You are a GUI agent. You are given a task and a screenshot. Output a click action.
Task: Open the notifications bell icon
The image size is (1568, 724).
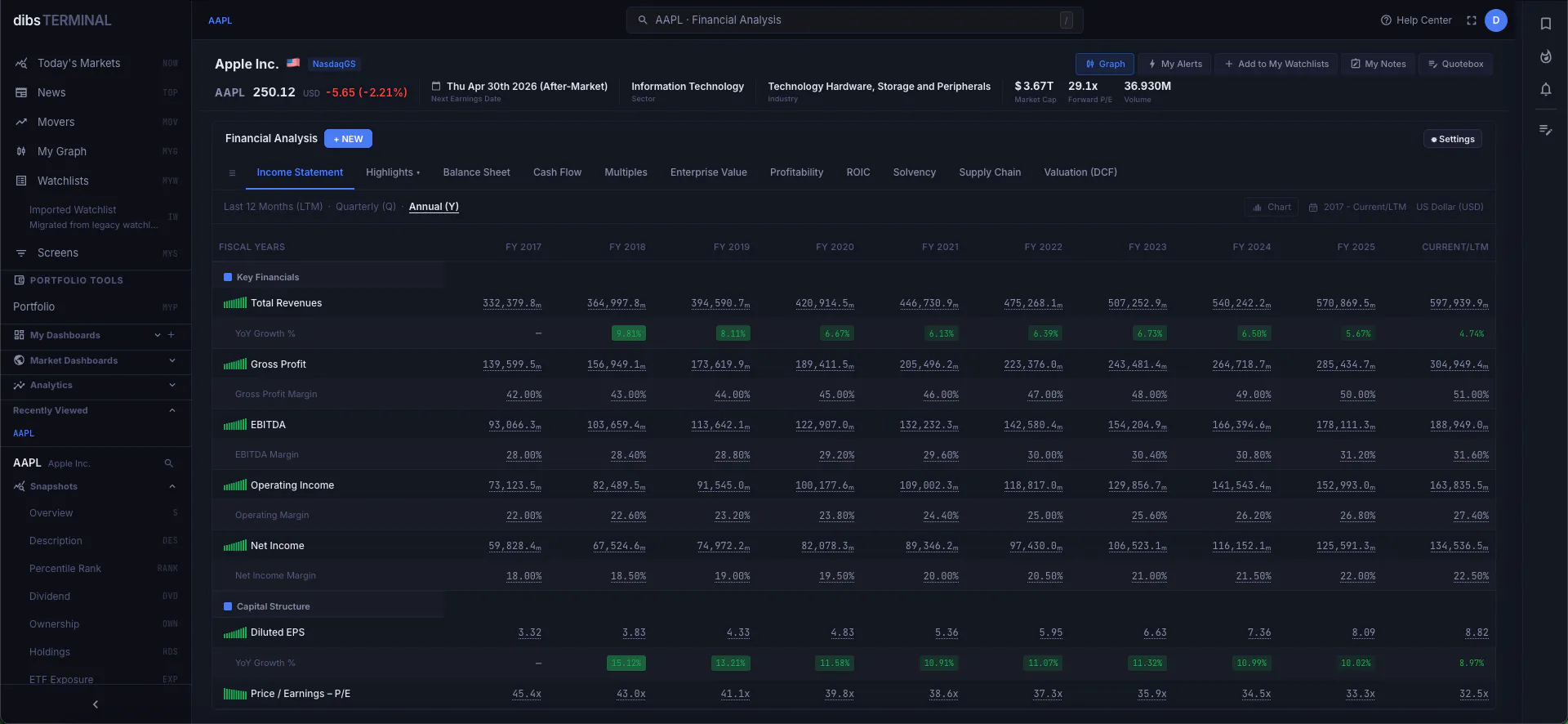(1545, 89)
